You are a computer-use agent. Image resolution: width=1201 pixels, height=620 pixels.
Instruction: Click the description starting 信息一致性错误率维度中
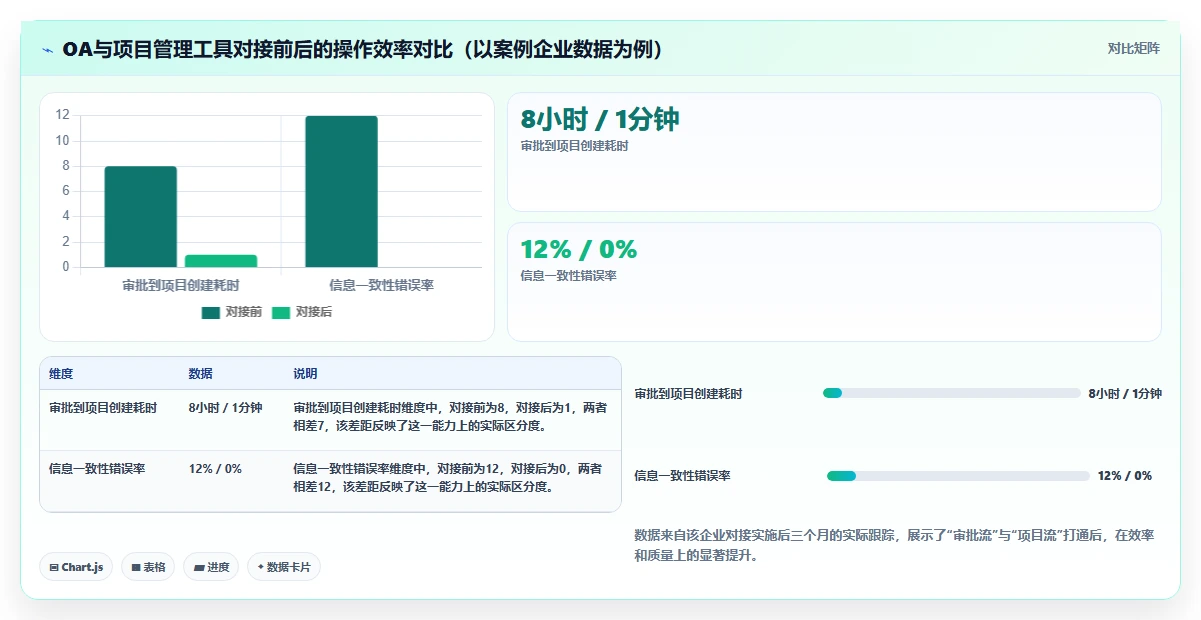click(x=447, y=478)
